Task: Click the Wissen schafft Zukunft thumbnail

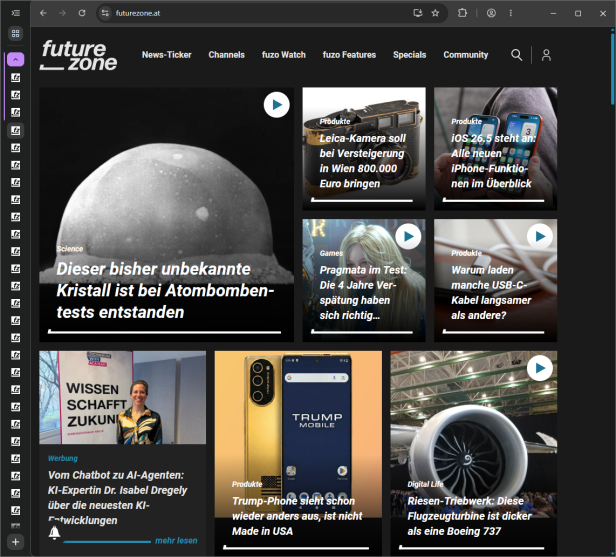Action: pyautogui.click(x=122, y=398)
